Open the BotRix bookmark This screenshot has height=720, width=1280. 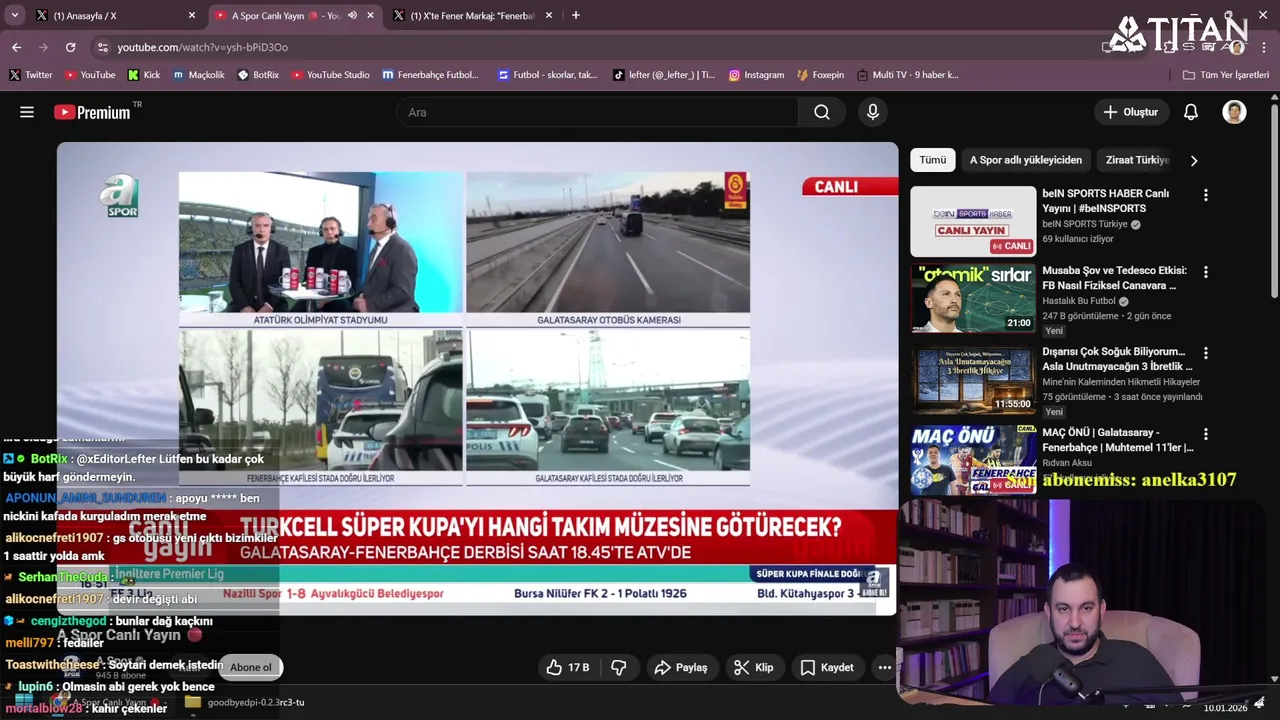coord(258,75)
